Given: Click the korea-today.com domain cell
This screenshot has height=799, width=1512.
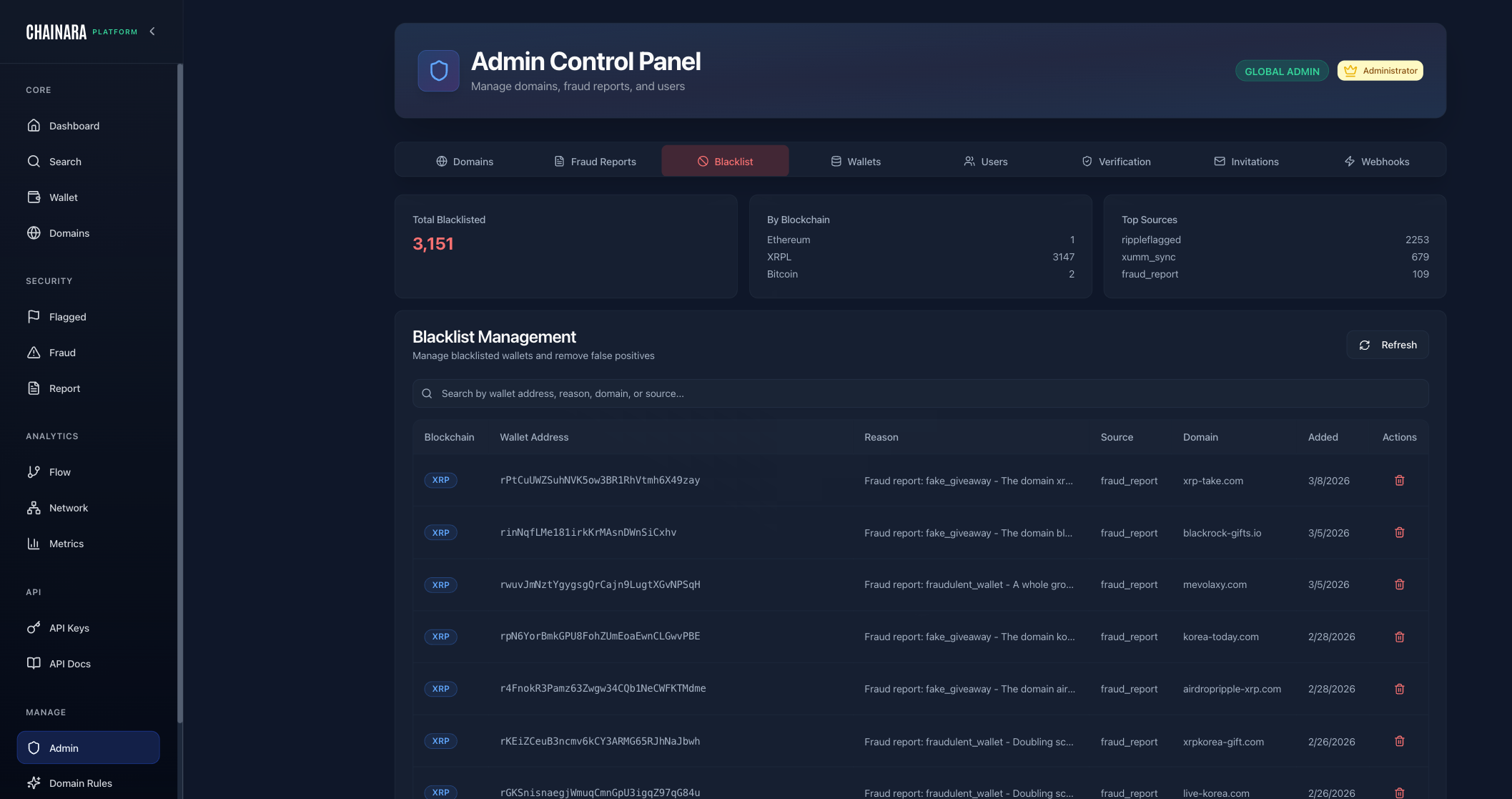Looking at the screenshot, I should coord(1220,637).
